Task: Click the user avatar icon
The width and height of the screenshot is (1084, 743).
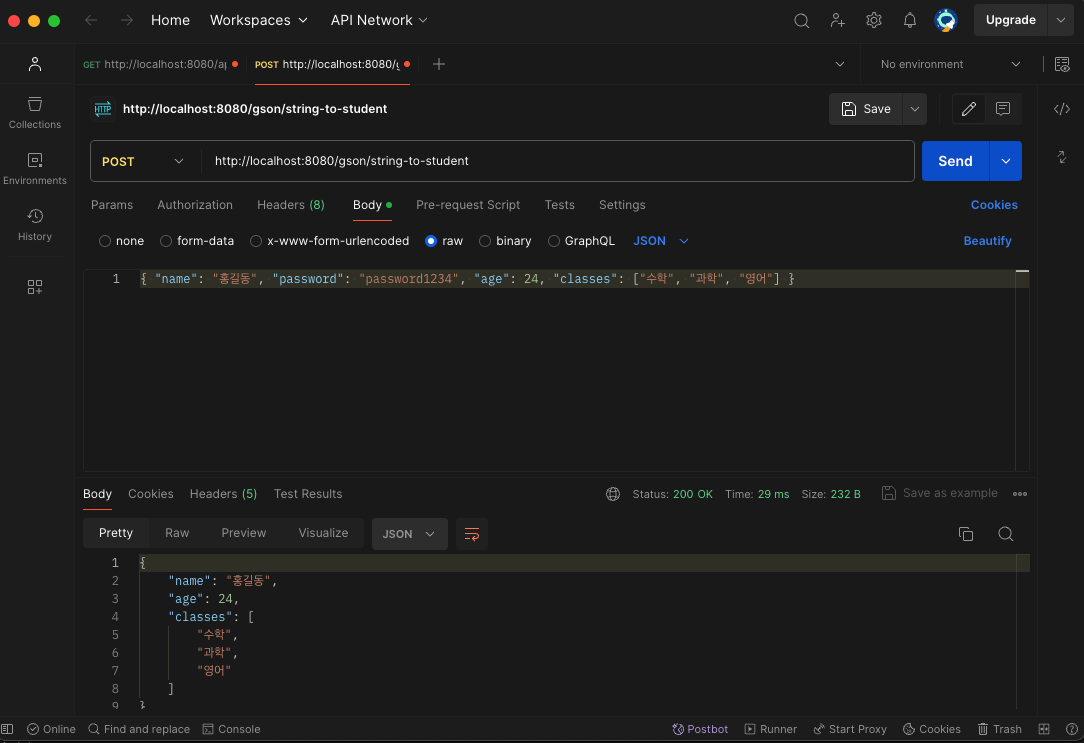Action: tap(946, 21)
